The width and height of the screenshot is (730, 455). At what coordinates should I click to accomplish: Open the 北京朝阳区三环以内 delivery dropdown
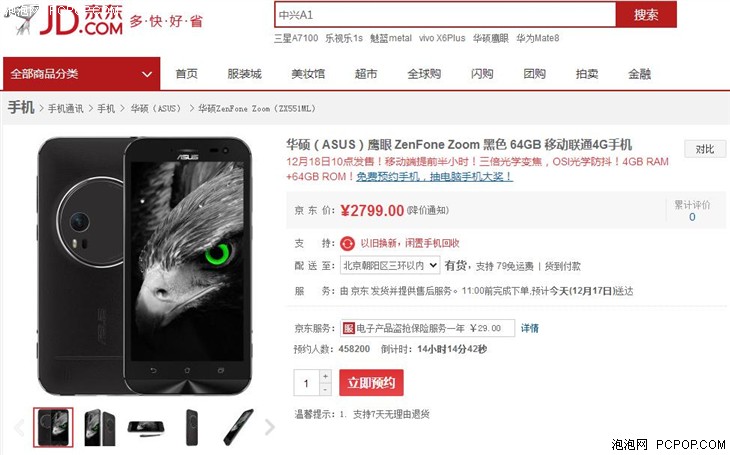pyautogui.click(x=390, y=265)
